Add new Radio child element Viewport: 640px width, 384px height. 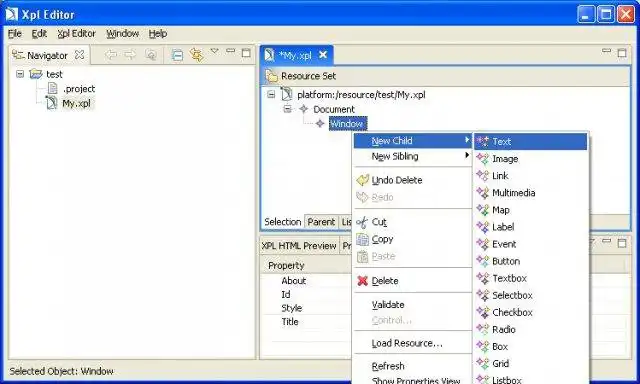tap(531, 329)
